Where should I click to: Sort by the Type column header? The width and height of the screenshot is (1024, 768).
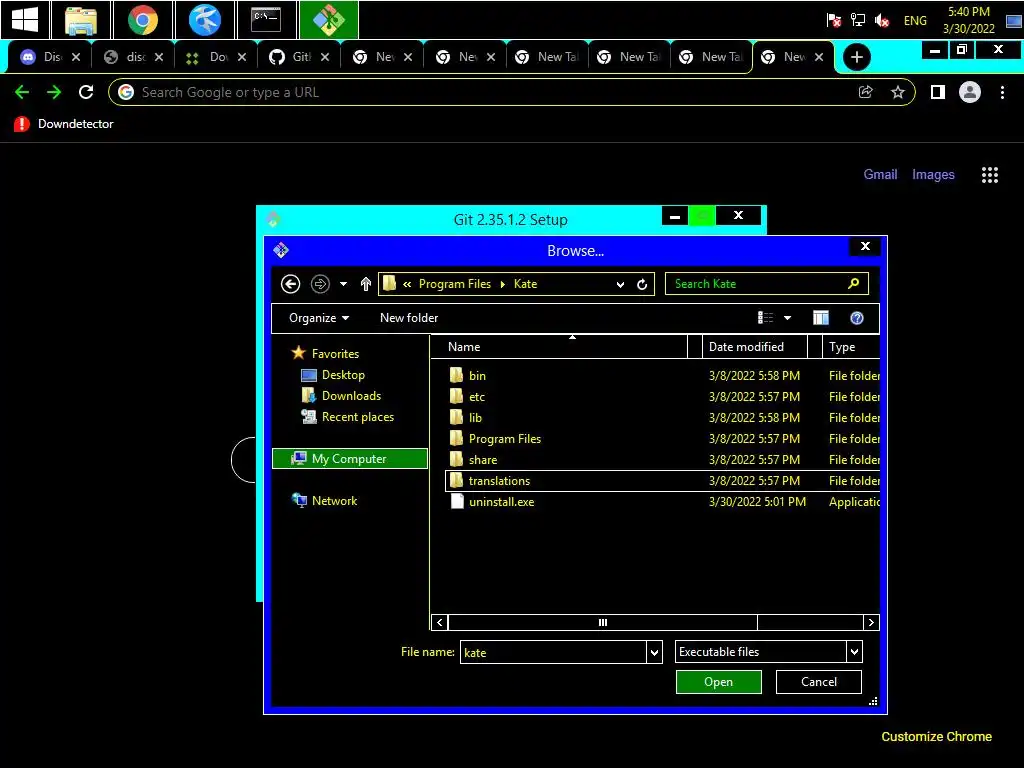850,347
